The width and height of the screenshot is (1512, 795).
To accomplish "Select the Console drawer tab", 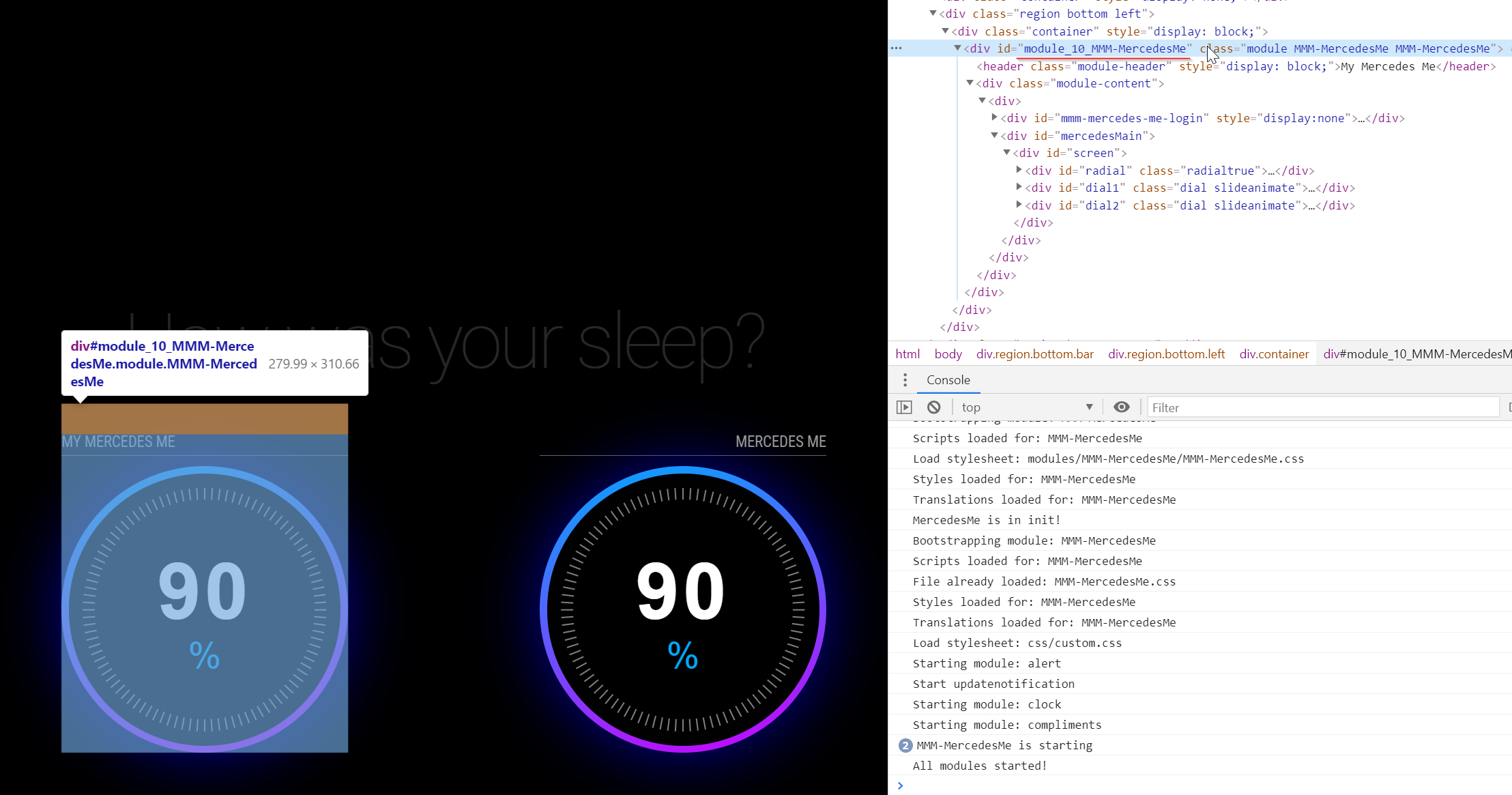I will click(x=948, y=380).
